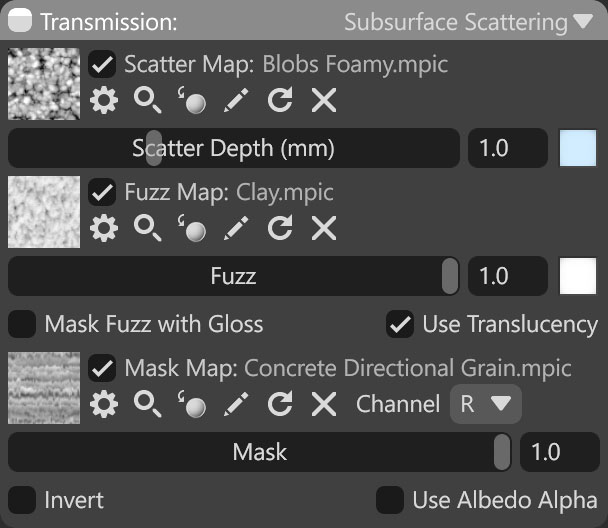Image resolution: width=608 pixels, height=528 pixels.
Task: Enable Use Albedo Alpha checkbox
Action: pyautogui.click(x=390, y=500)
